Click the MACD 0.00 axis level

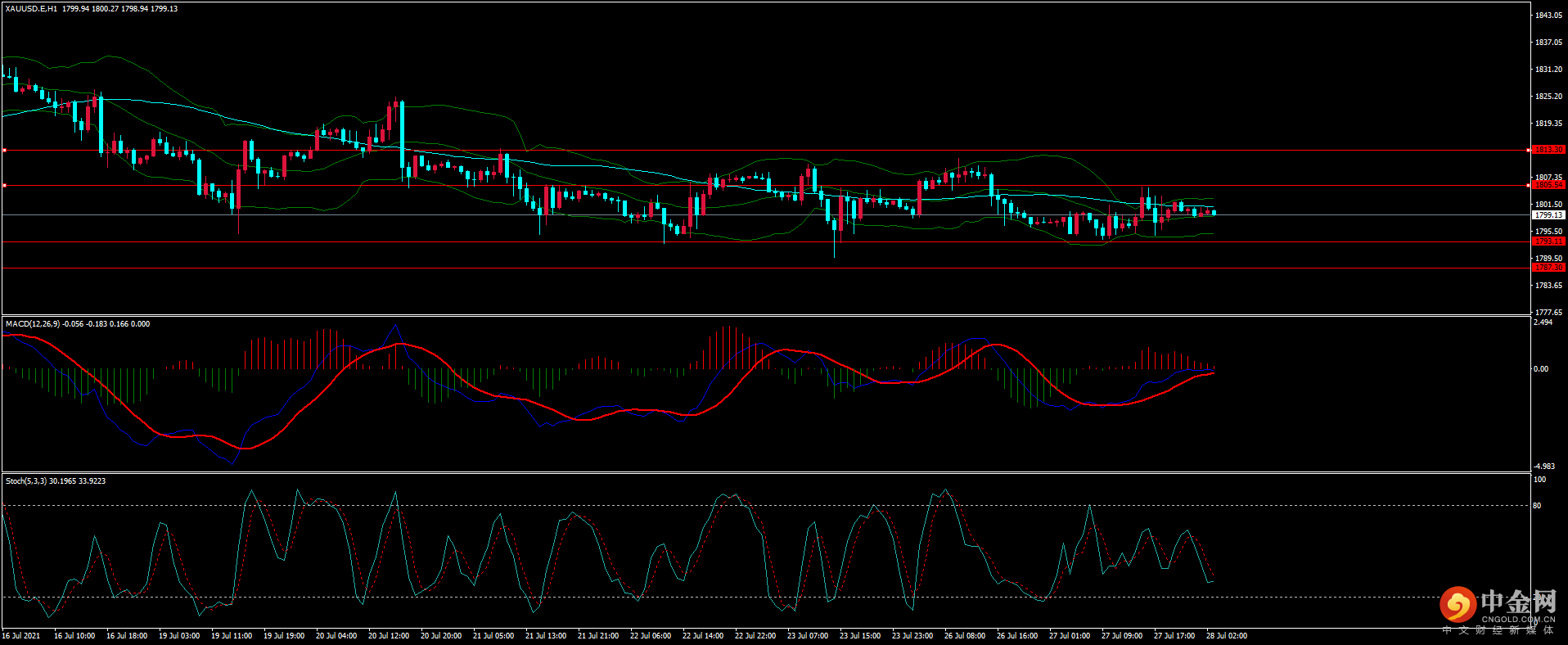pos(1541,369)
